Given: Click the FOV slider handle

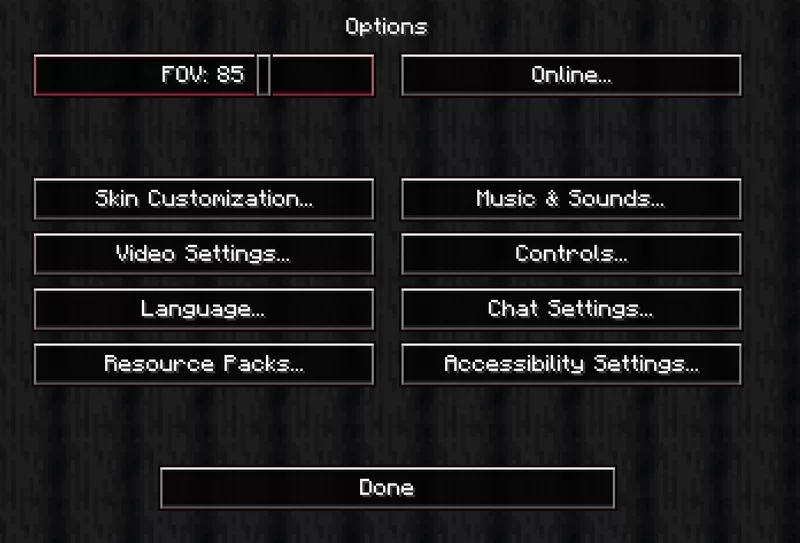Looking at the screenshot, I should (x=263, y=75).
